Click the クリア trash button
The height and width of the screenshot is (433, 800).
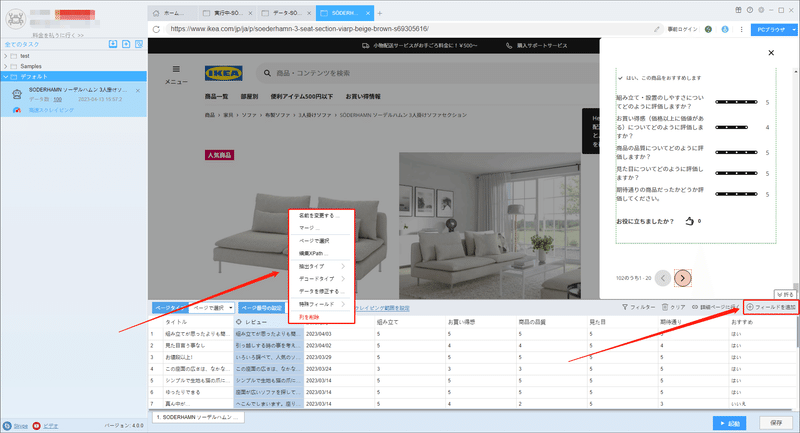pos(673,307)
